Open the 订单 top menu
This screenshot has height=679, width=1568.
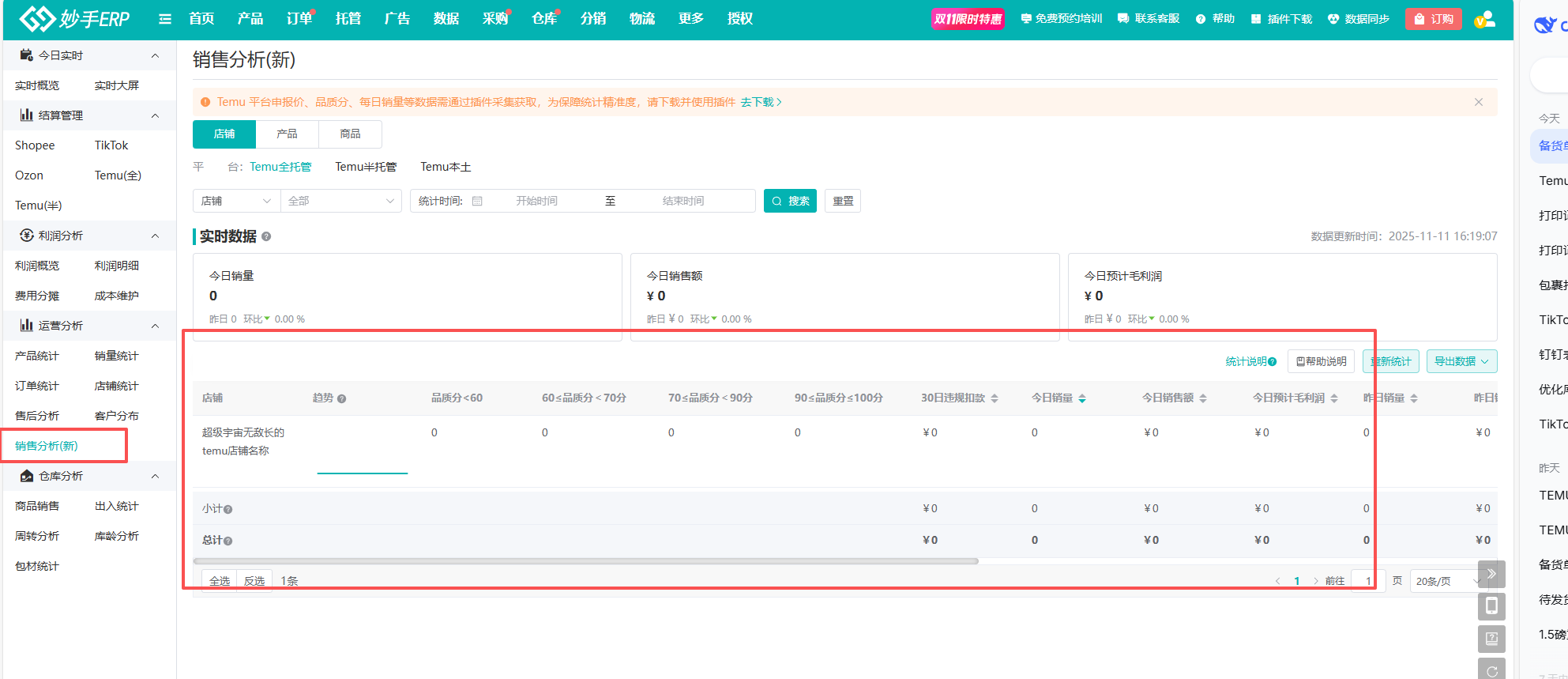[299, 19]
